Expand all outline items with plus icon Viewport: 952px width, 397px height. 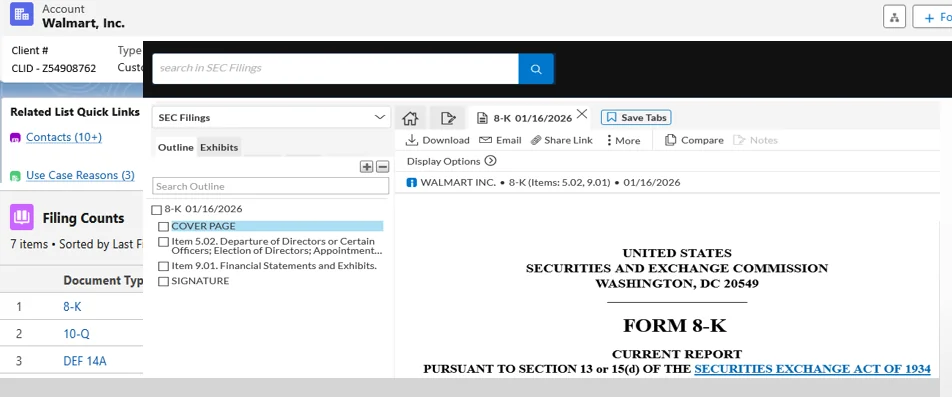(367, 167)
